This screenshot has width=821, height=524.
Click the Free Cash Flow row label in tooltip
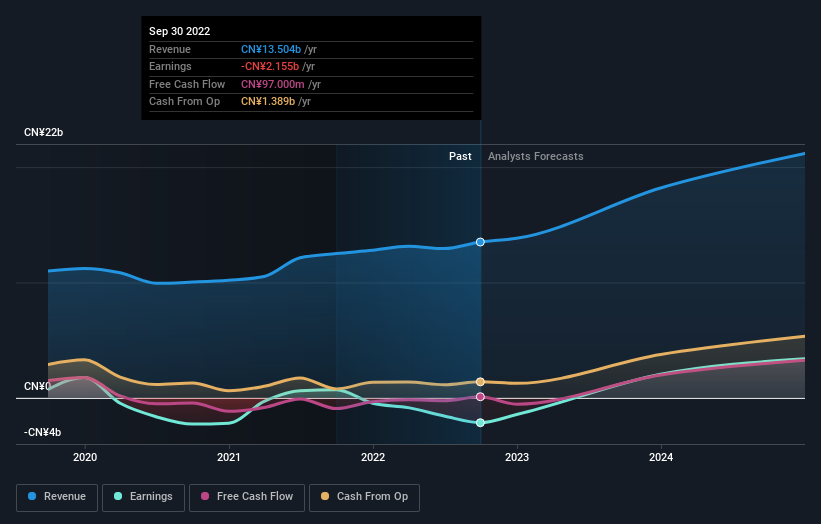(x=187, y=84)
